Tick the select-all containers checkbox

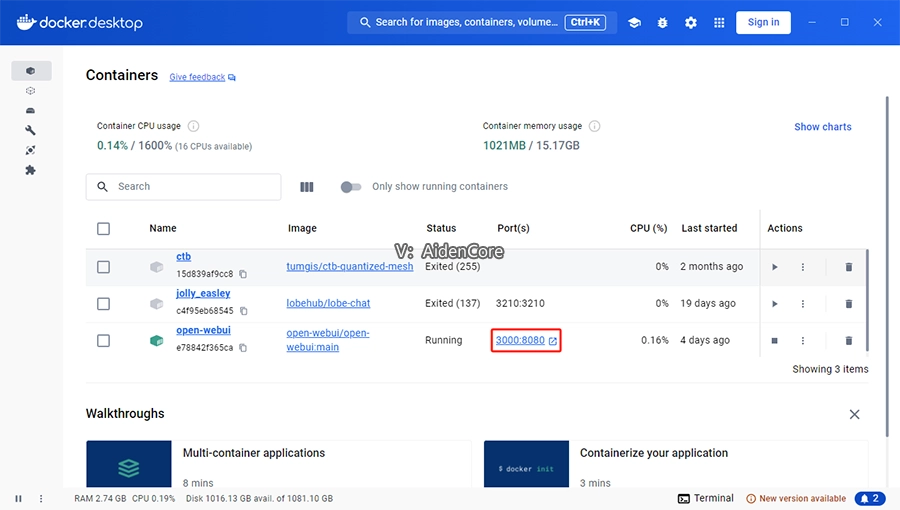pyautogui.click(x=103, y=229)
